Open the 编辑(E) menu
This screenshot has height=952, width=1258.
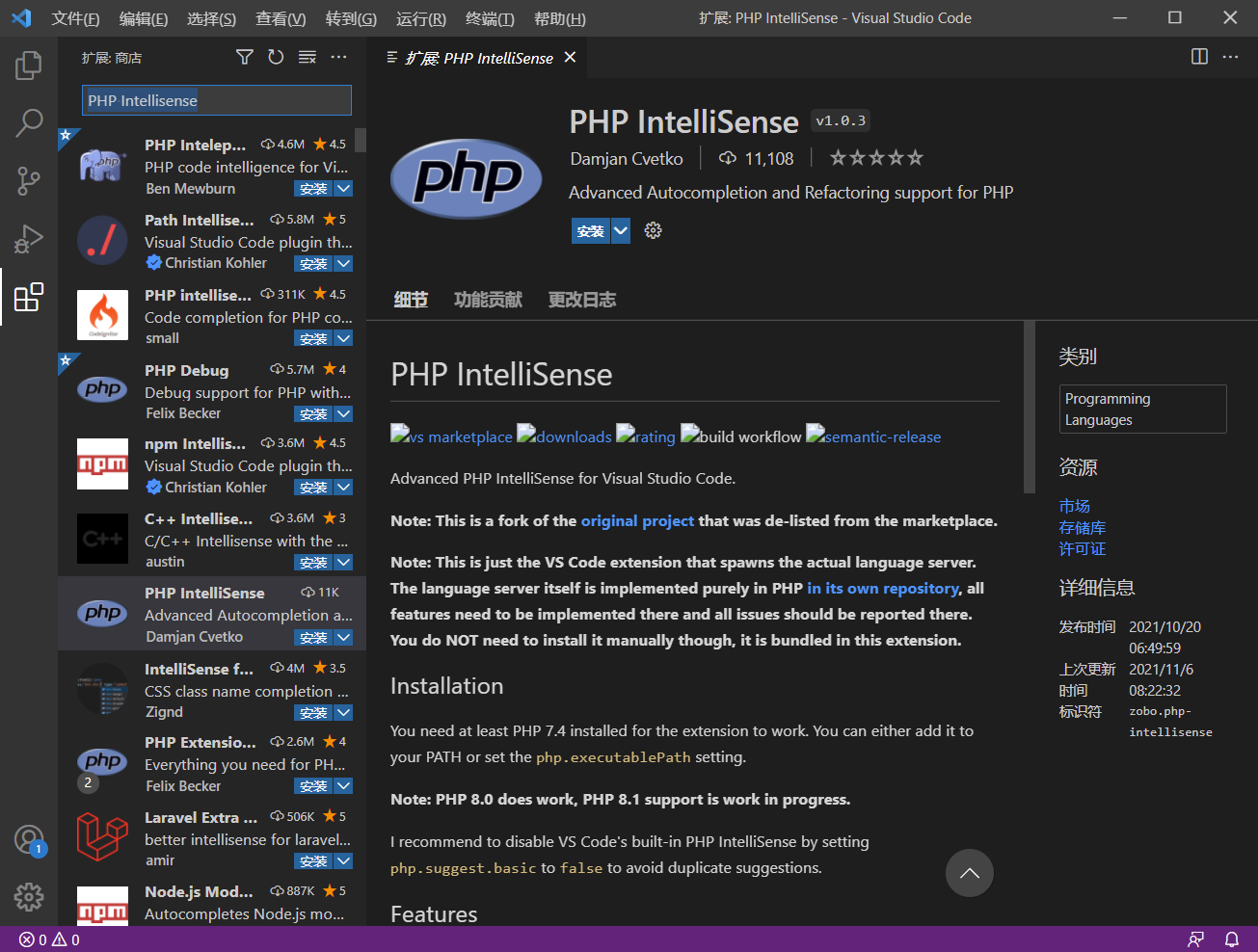point(144,18)
